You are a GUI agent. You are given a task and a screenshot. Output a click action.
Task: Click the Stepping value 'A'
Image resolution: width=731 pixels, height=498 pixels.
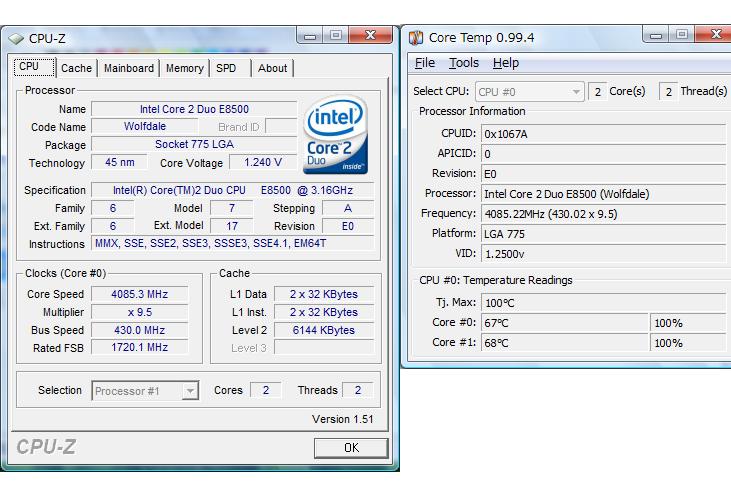[x=348, y=208]
